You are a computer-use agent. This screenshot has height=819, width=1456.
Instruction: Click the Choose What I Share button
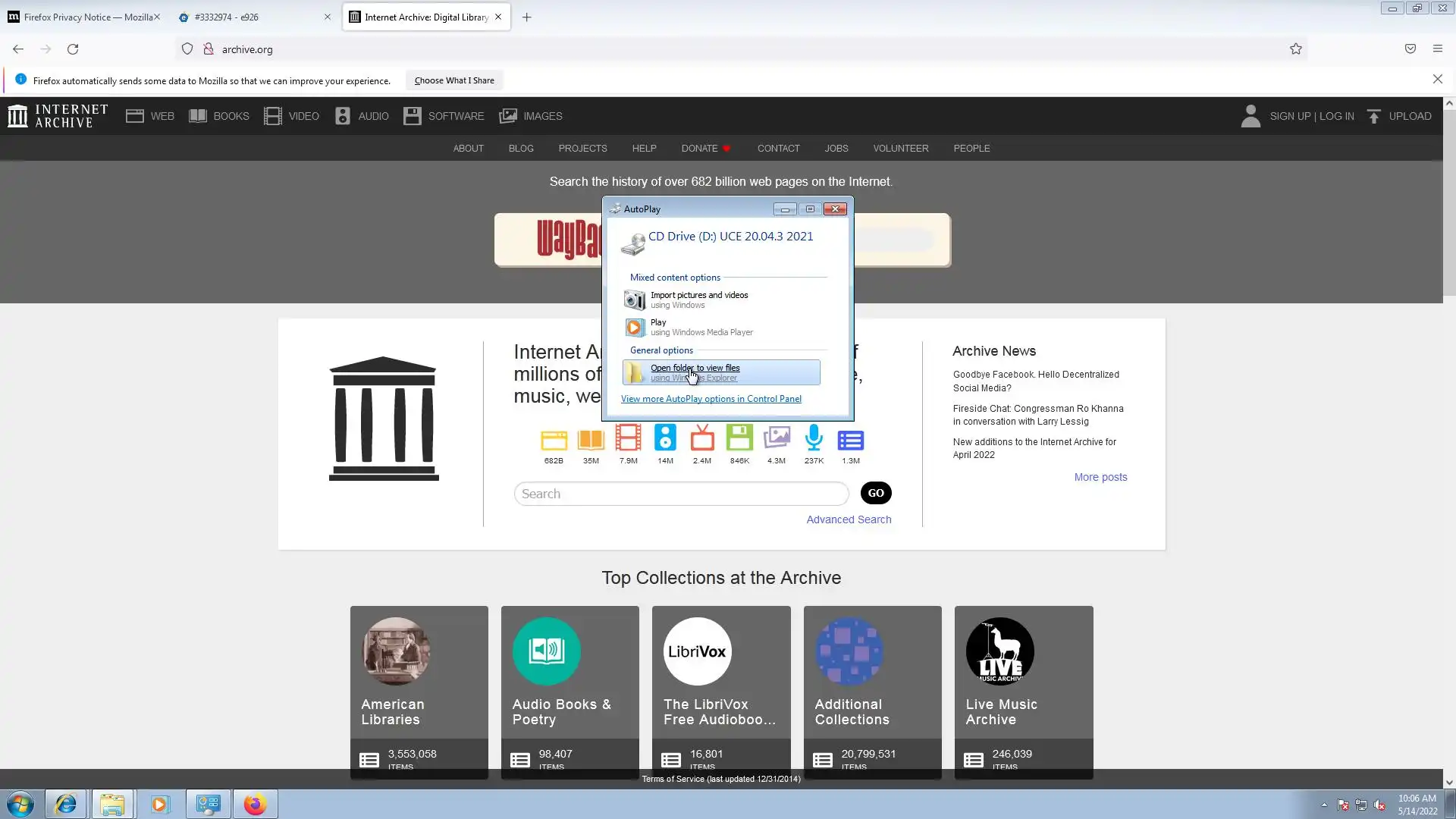[x=453, y=80]
